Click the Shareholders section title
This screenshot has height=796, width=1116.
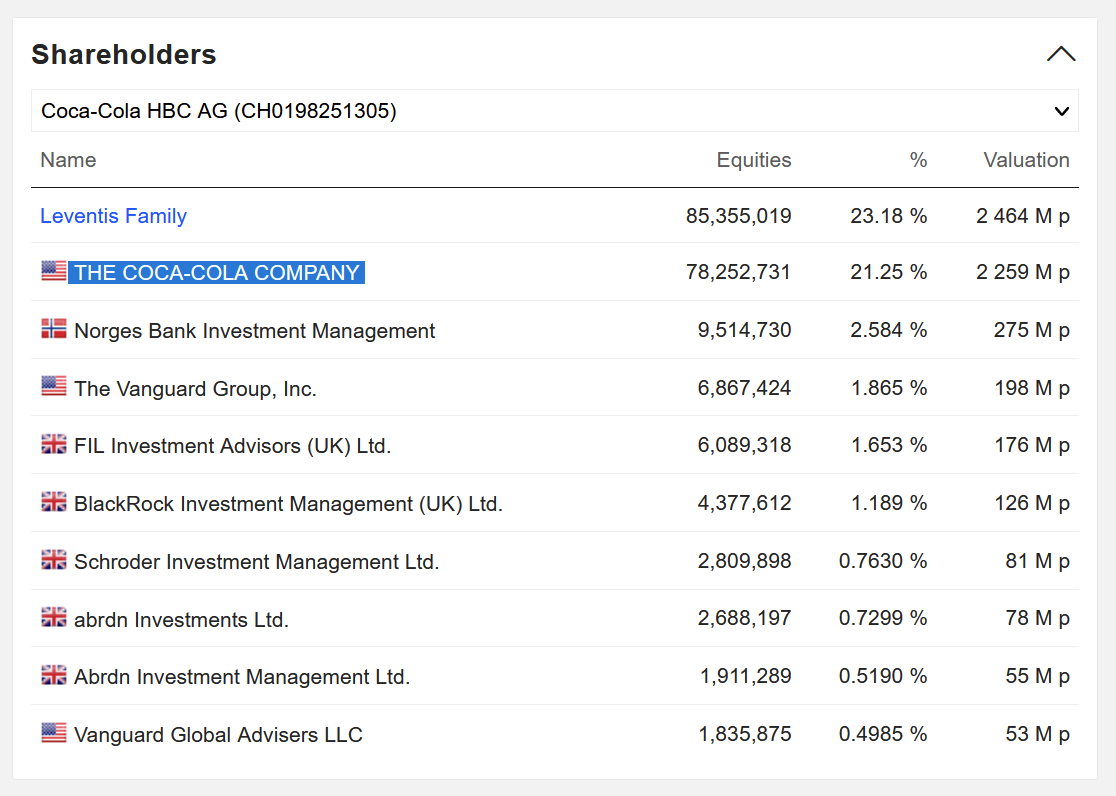(x=124, y=54)
